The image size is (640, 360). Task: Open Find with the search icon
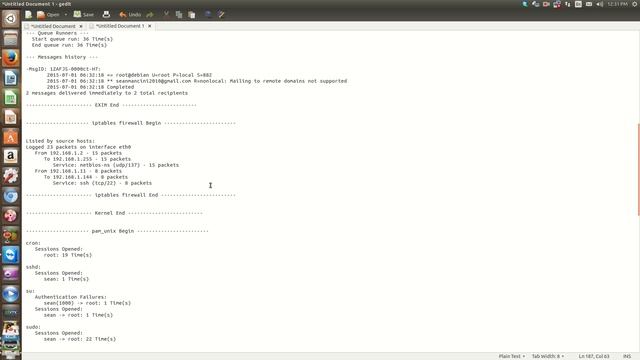pyautogui.click(x=208, y=15)
